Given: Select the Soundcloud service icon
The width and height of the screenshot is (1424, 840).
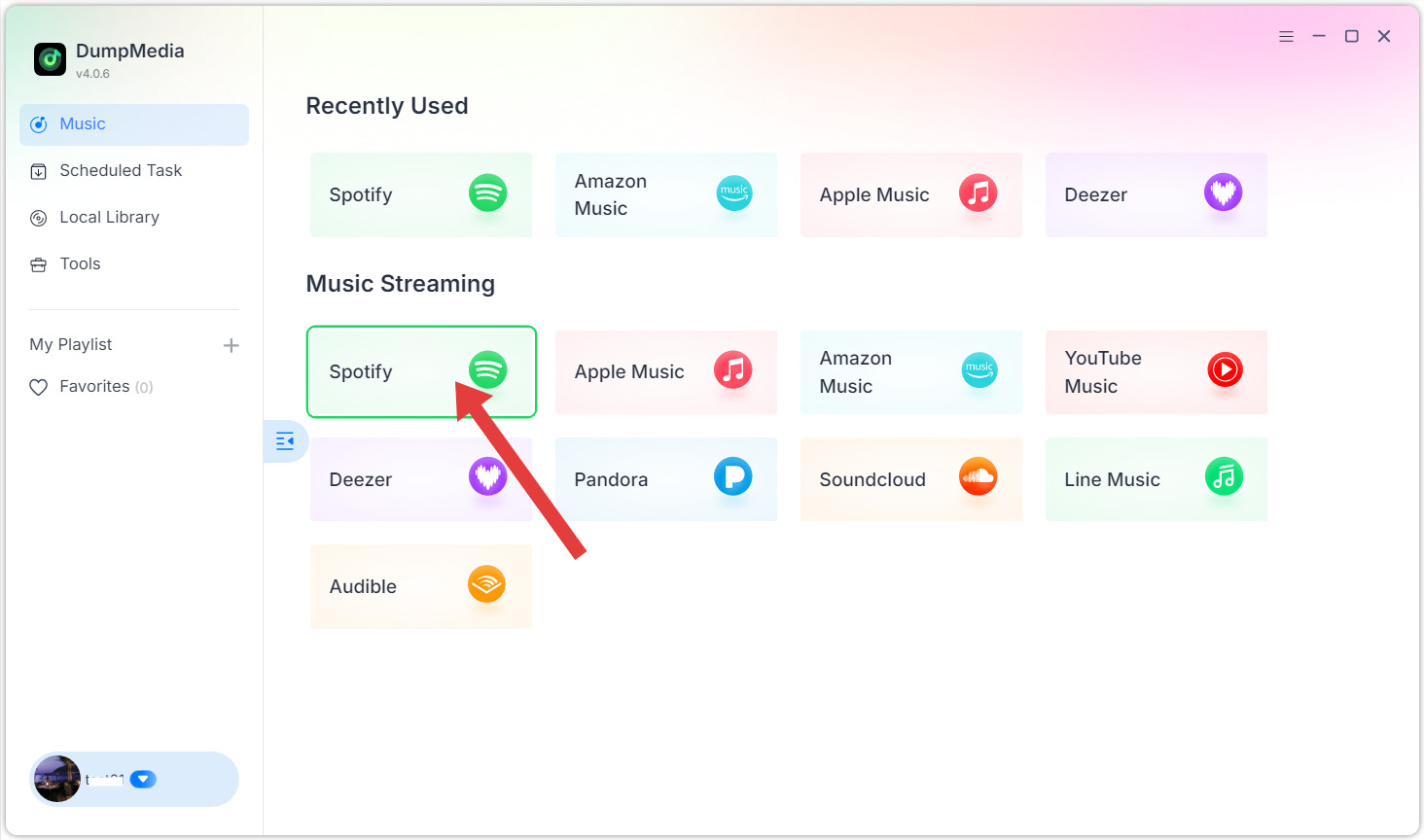Looking at the screenshot, I should click(x=978, y=476).
